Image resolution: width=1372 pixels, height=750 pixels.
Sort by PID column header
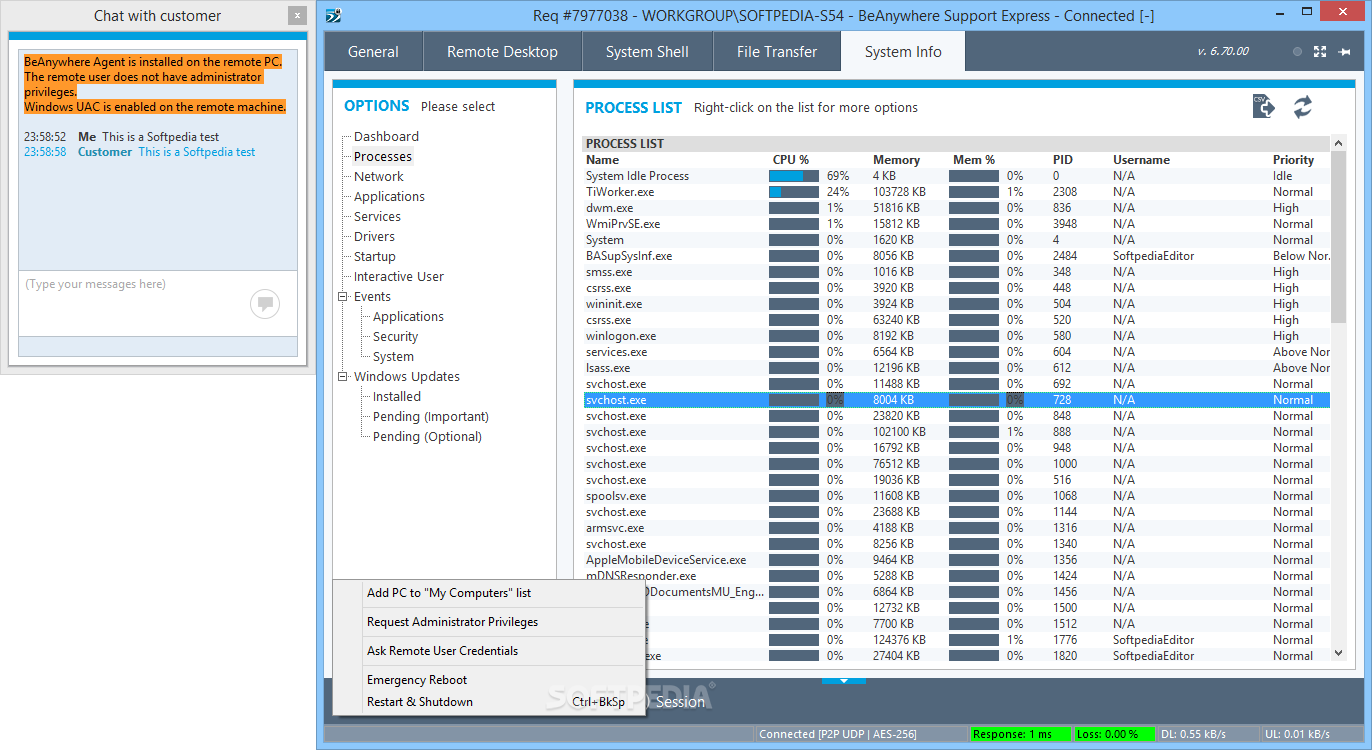pos(1062,160)
